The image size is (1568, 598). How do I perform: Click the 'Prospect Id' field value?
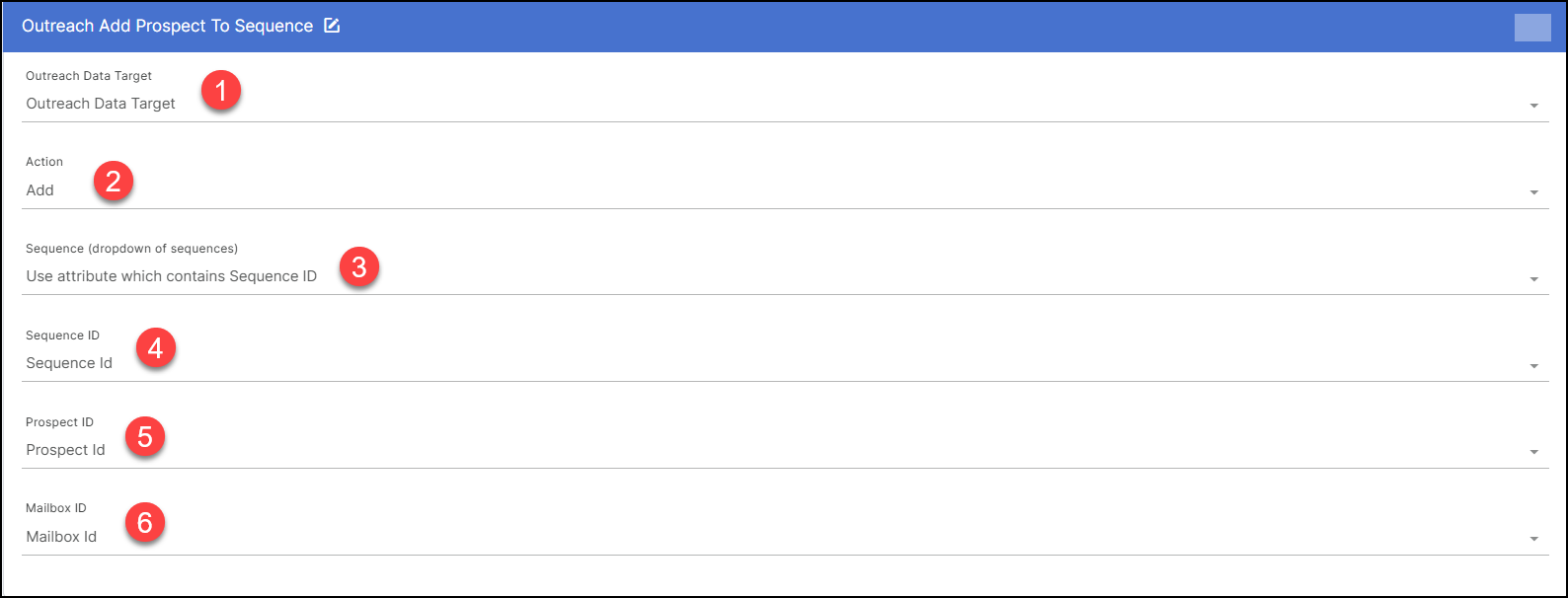tap(65, 450)
